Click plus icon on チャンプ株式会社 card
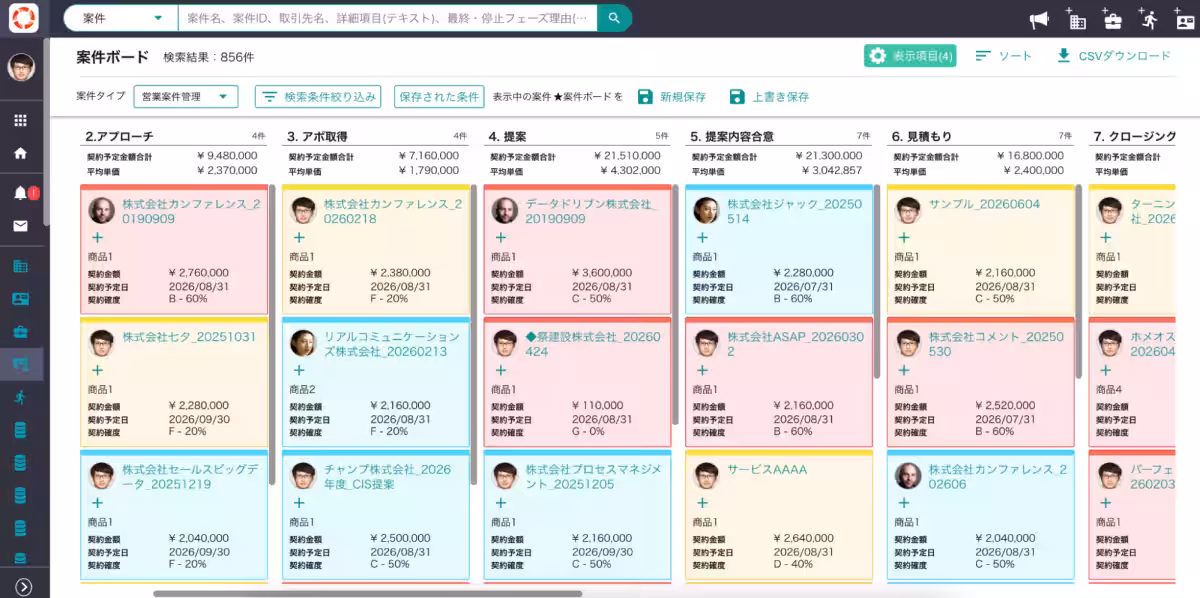 [299, 503]
